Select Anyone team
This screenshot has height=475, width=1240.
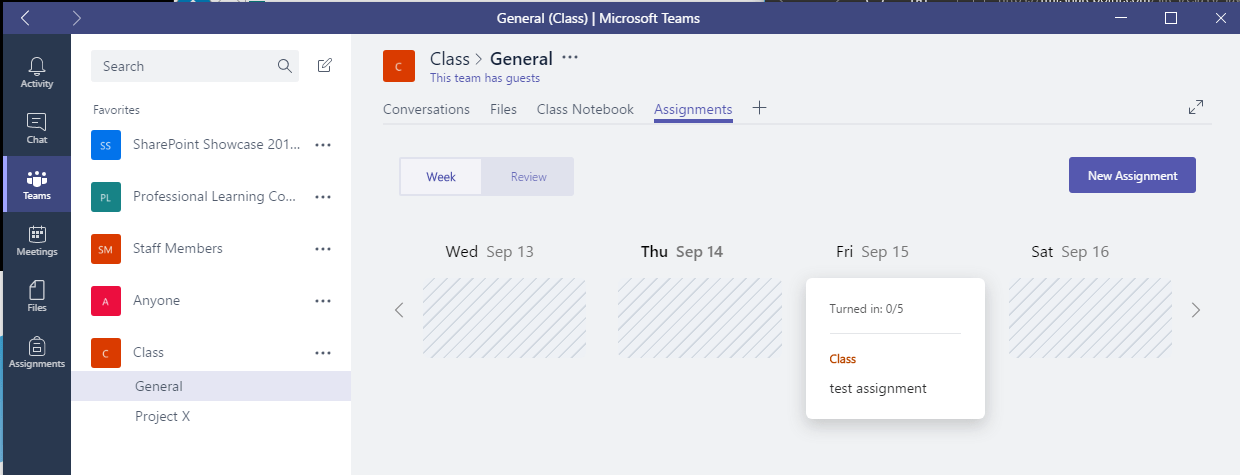(156, 301)
